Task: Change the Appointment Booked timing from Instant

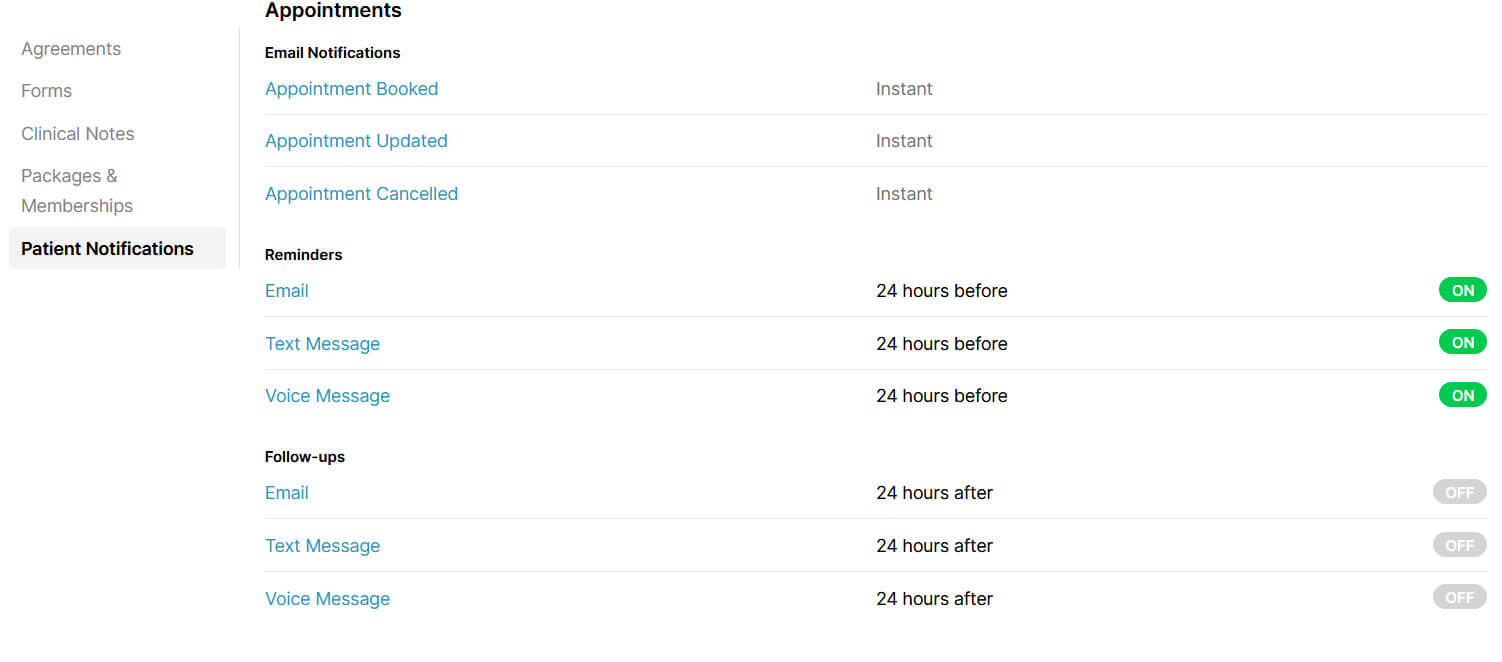Action: click(904, 88)
